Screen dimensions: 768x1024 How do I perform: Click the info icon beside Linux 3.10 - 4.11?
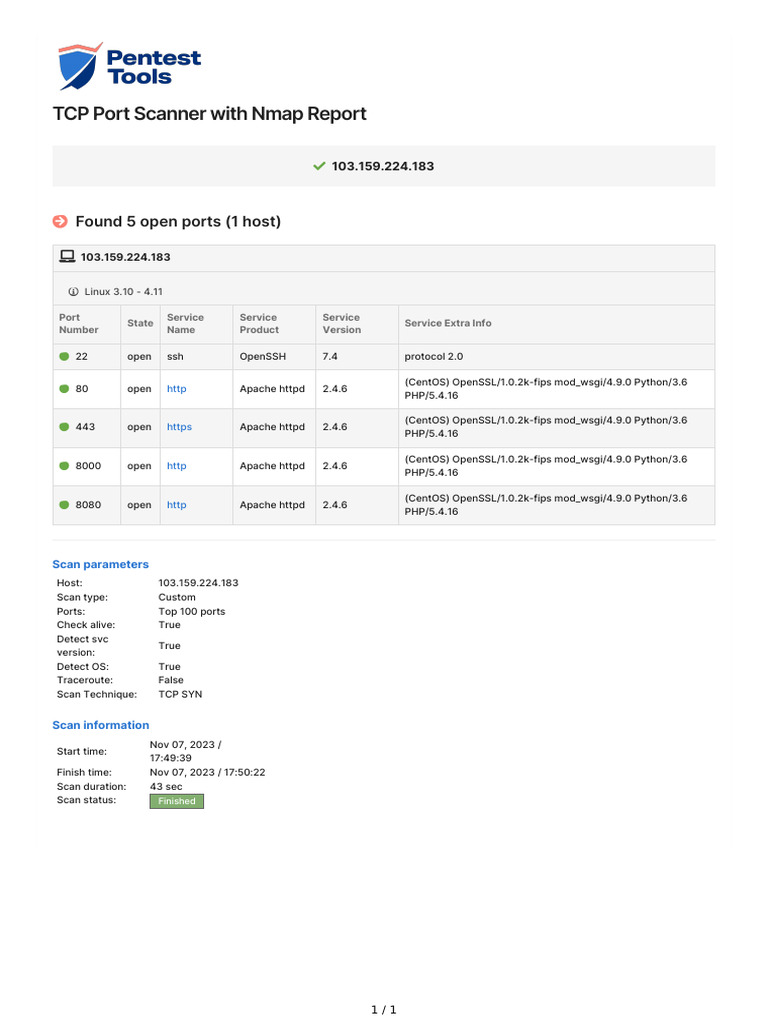click(73, 292)
